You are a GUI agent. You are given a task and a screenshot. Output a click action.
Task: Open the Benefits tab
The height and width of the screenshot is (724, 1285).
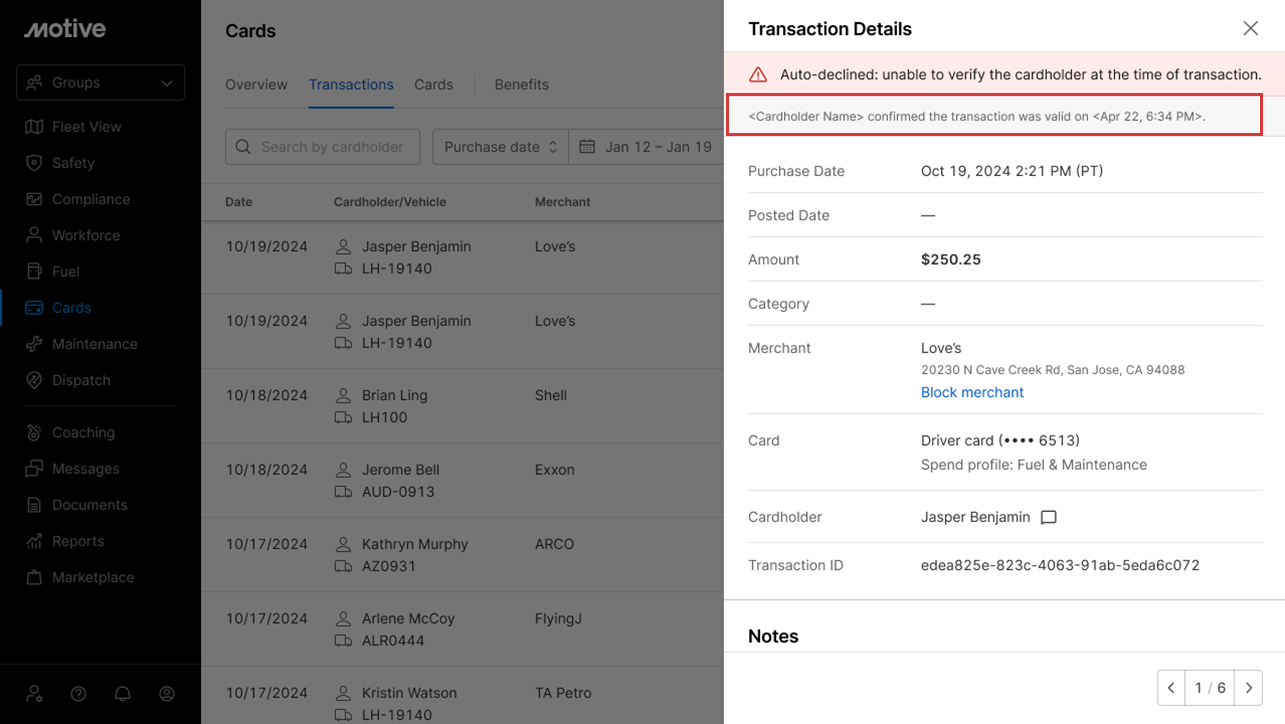click(522, 85)
